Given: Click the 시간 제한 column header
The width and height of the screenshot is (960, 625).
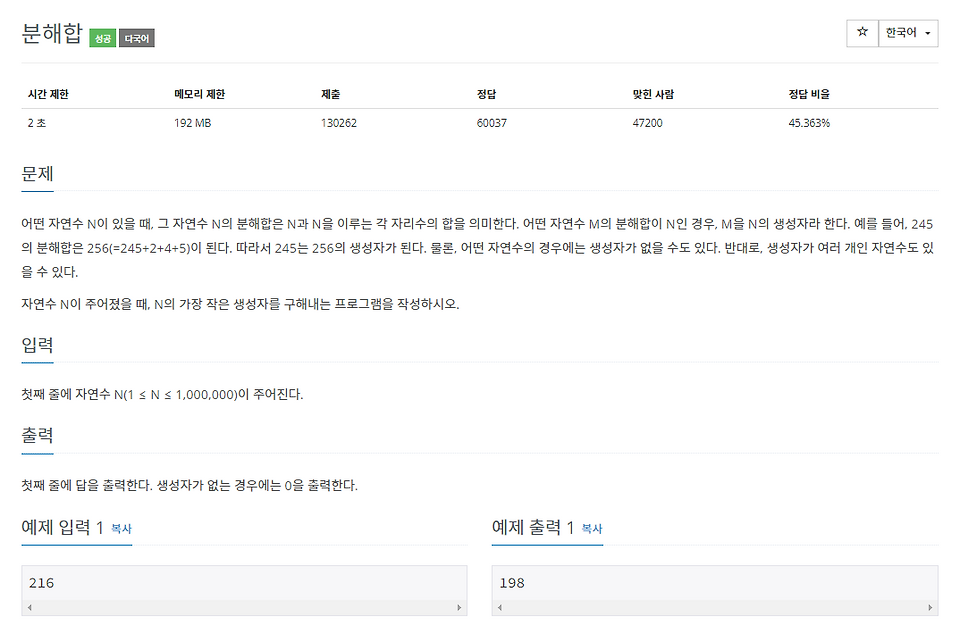Looking at the screenshot, I should tap(48, 94).
